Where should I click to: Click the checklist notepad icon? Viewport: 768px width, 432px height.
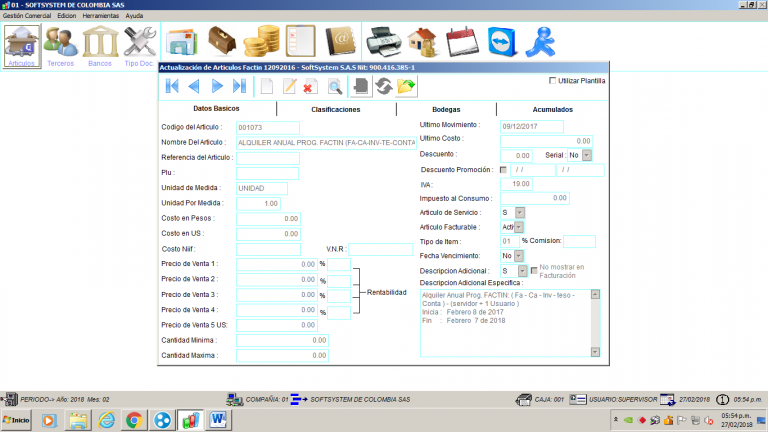[x=300, y=41]
